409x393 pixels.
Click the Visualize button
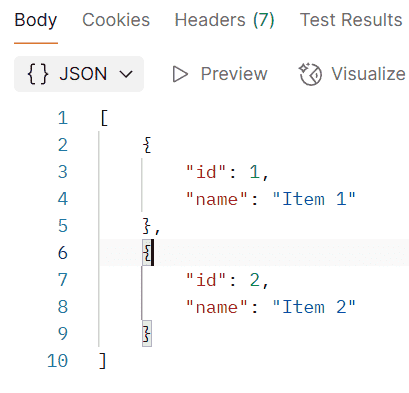click(352, 74)
